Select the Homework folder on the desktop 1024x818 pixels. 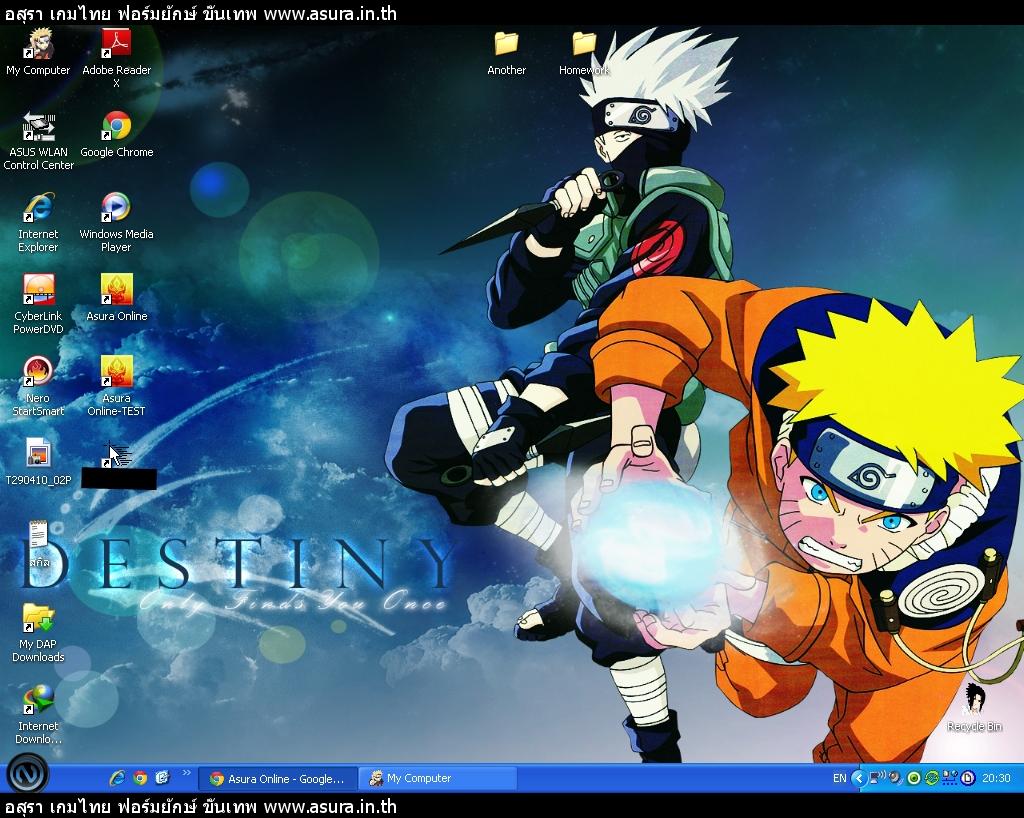584,54
